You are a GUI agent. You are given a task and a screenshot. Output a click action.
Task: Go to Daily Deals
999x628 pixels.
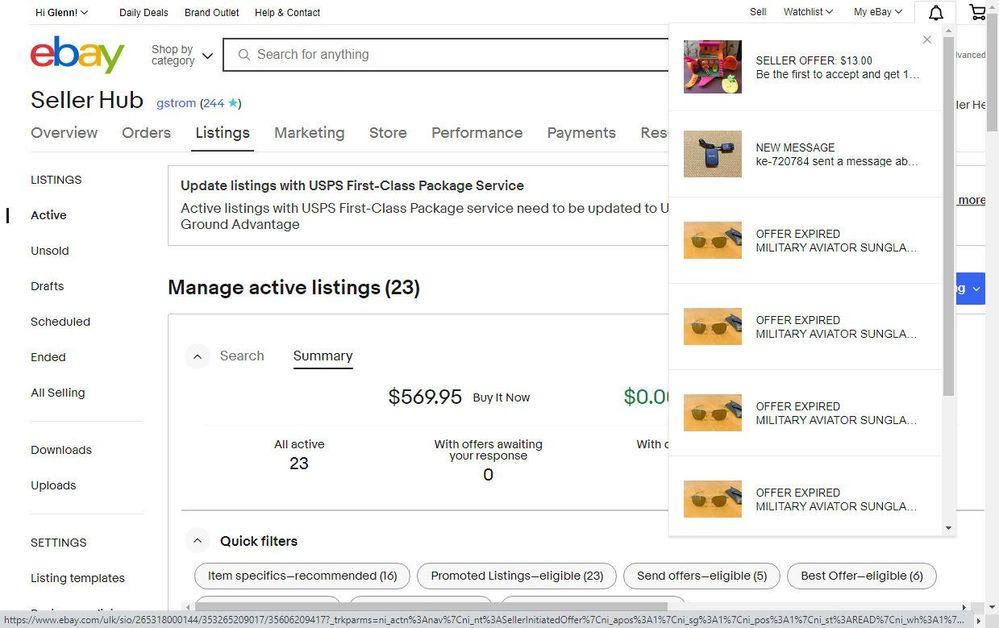coord(143,12)
